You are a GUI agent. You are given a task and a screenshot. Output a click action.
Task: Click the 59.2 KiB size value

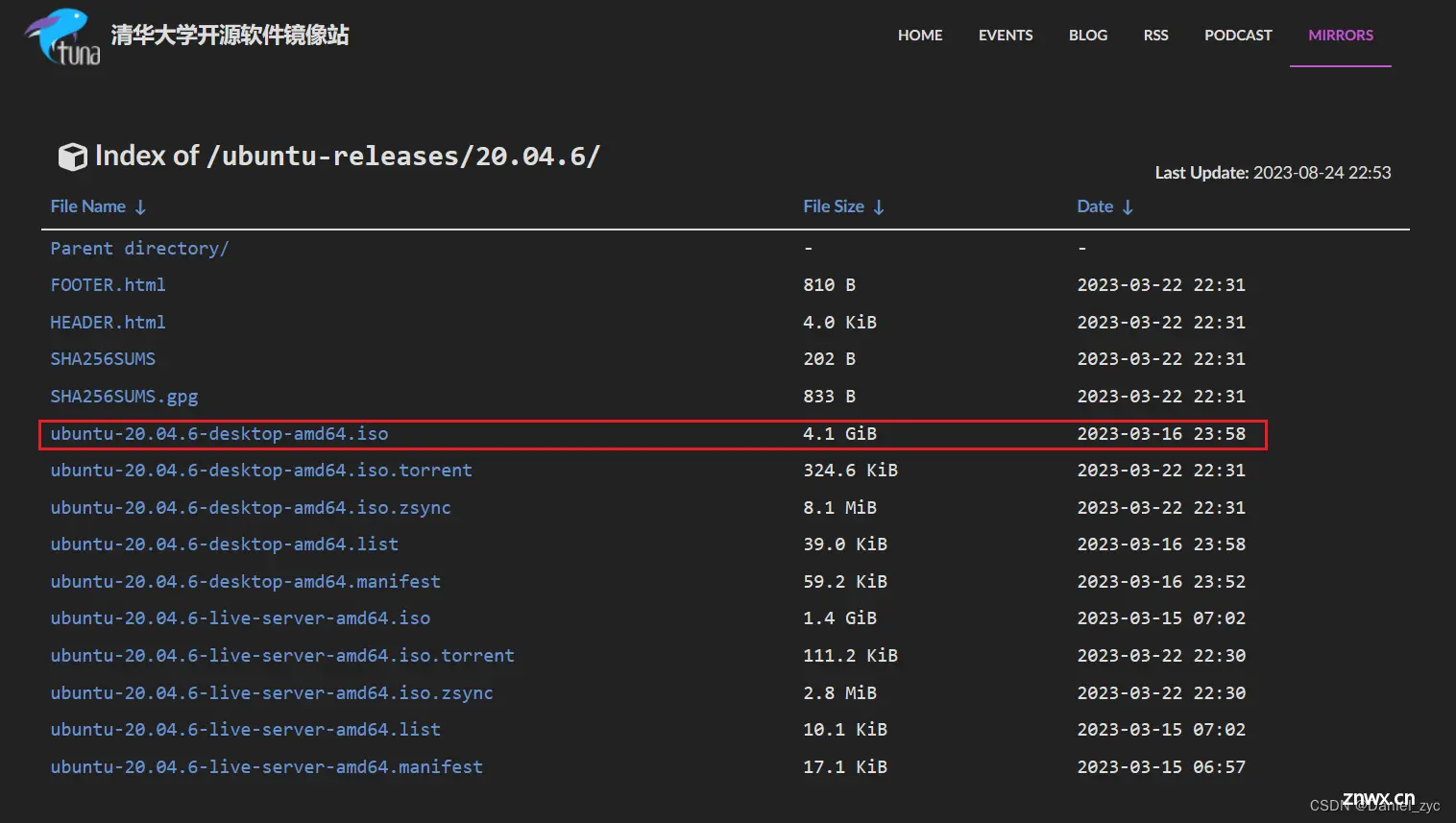(x=845, y=582)
